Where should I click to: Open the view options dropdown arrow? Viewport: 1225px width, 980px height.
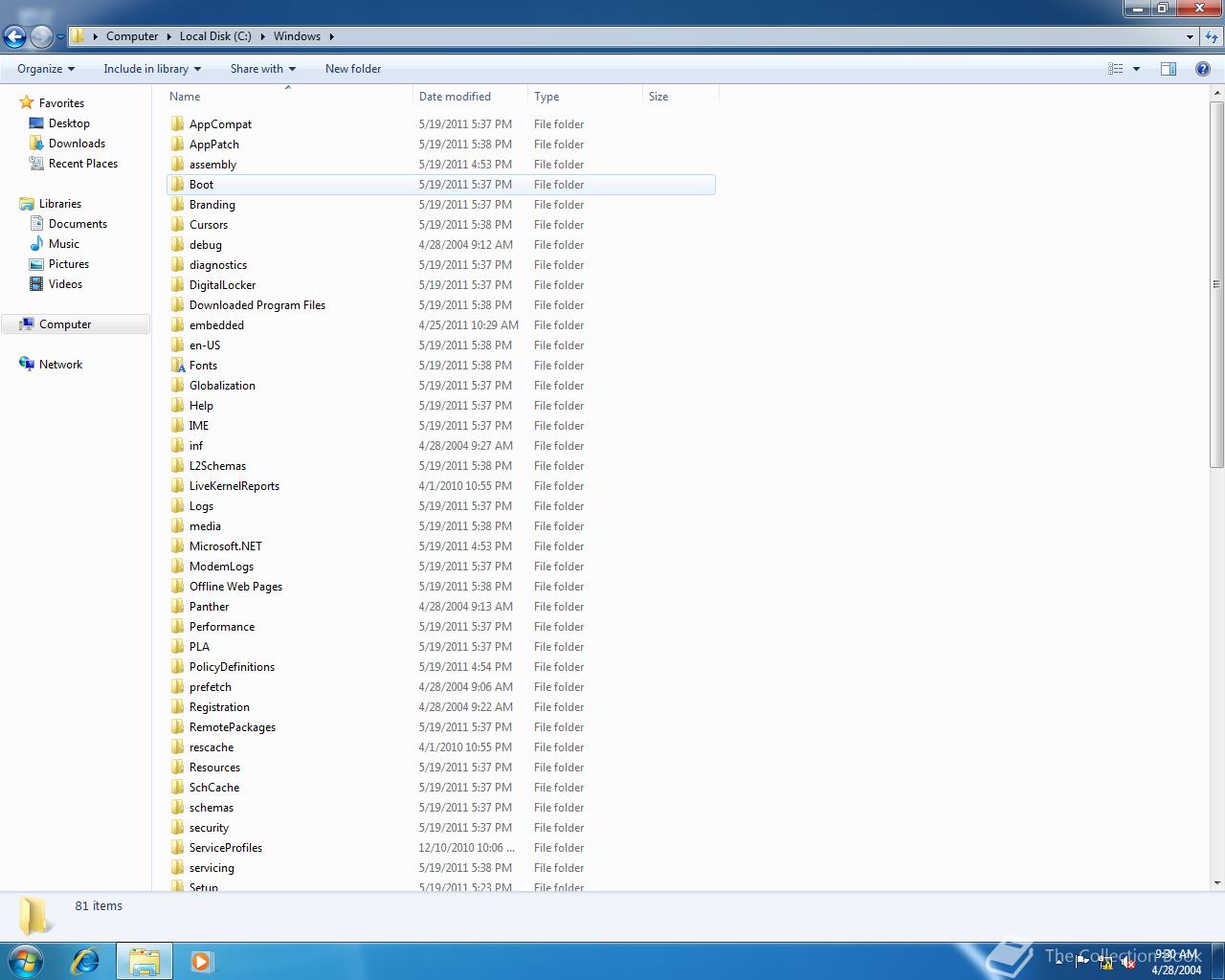(x=1136, y=69)
